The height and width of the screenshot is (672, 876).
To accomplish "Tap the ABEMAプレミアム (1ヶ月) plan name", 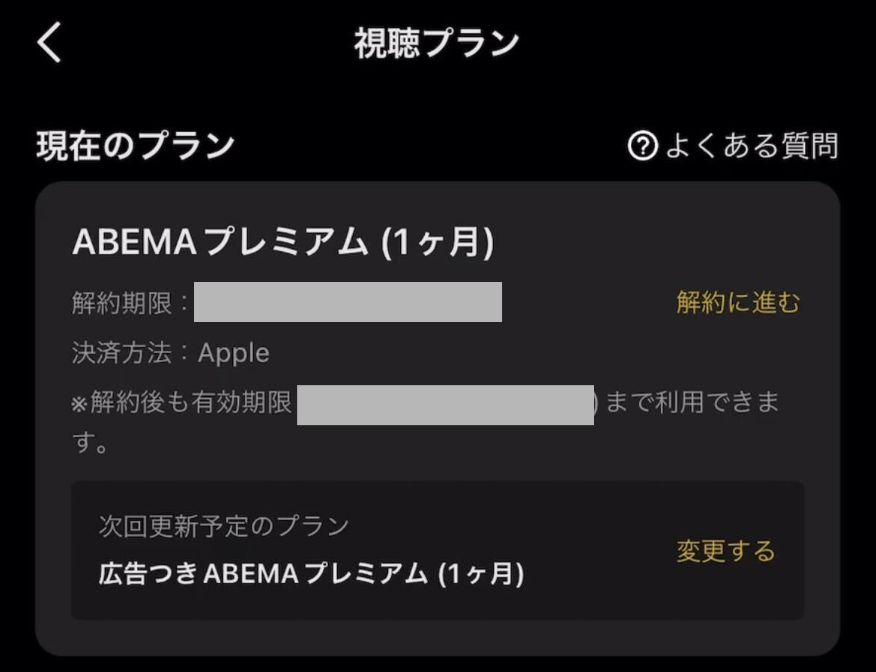I will tap(283, 243).
